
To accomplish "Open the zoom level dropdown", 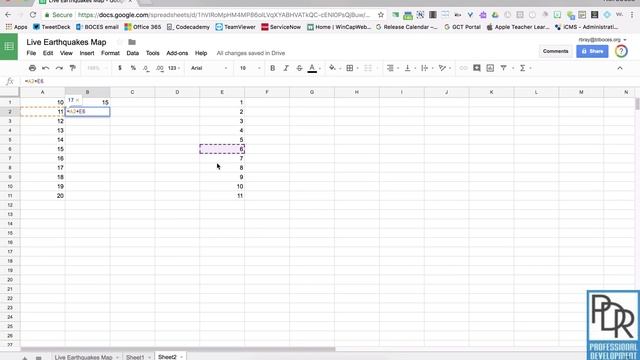I will [97, 68].
